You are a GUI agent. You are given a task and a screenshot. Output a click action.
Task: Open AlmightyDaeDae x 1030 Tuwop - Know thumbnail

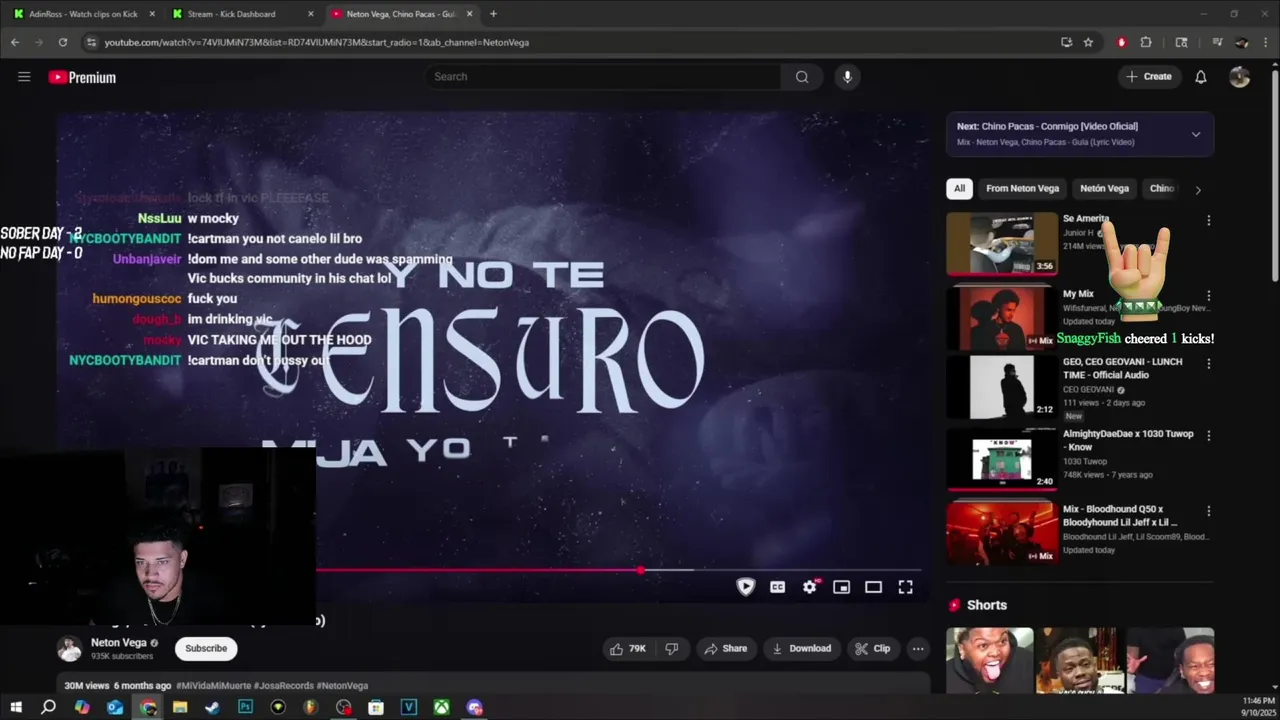1002,459
